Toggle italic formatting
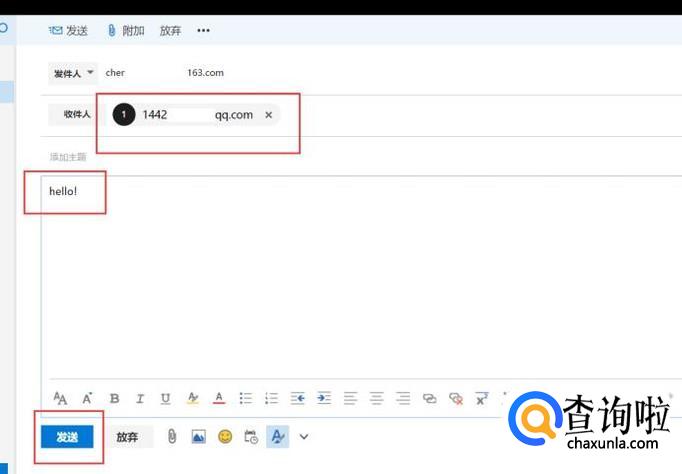This screenshot has width=682, height=474. [x=140, y=398]
